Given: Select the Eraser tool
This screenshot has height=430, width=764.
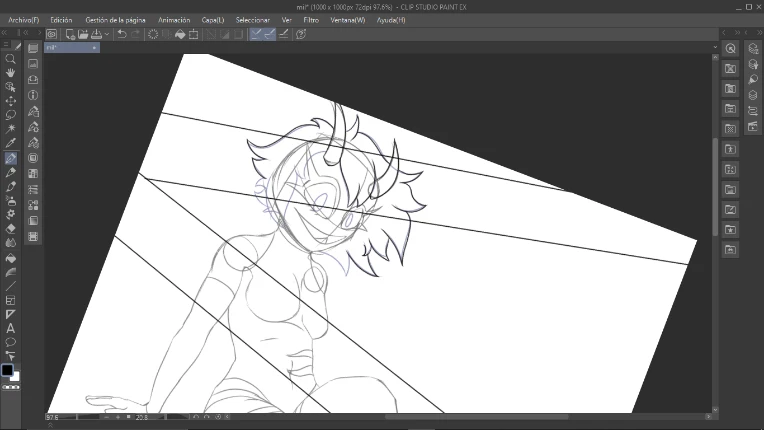Looking at the screenshot, I should [10, 228].
